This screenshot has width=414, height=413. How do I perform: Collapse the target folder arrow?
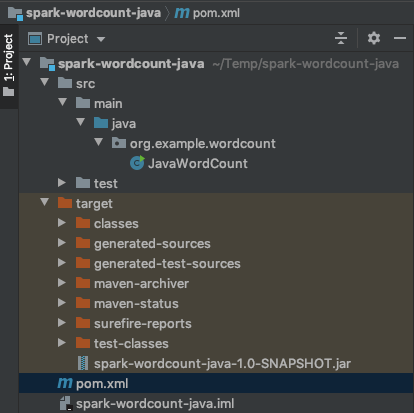point(45,202)
